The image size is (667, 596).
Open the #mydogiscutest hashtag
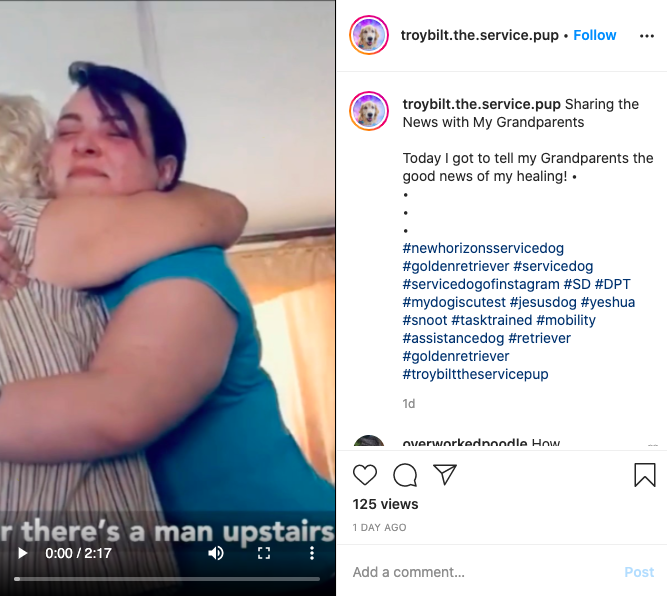[454, 302]
